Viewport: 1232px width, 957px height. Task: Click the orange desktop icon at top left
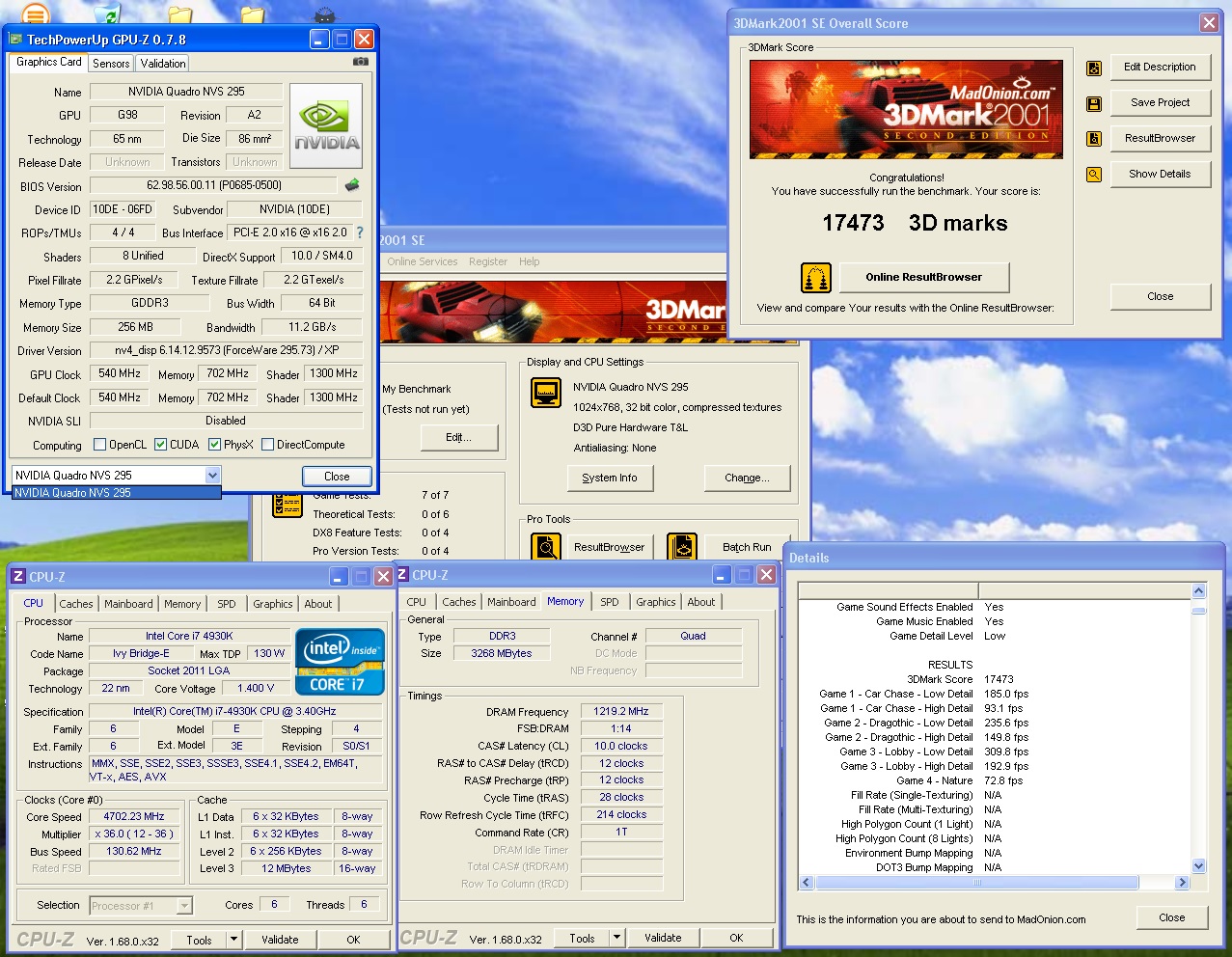click(x=35, y=14)
